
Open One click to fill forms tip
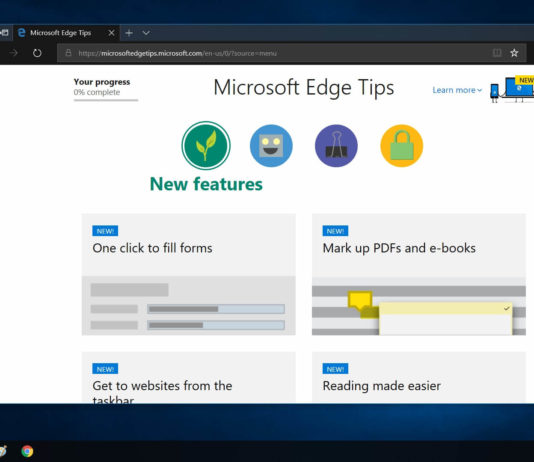point(189,274)
